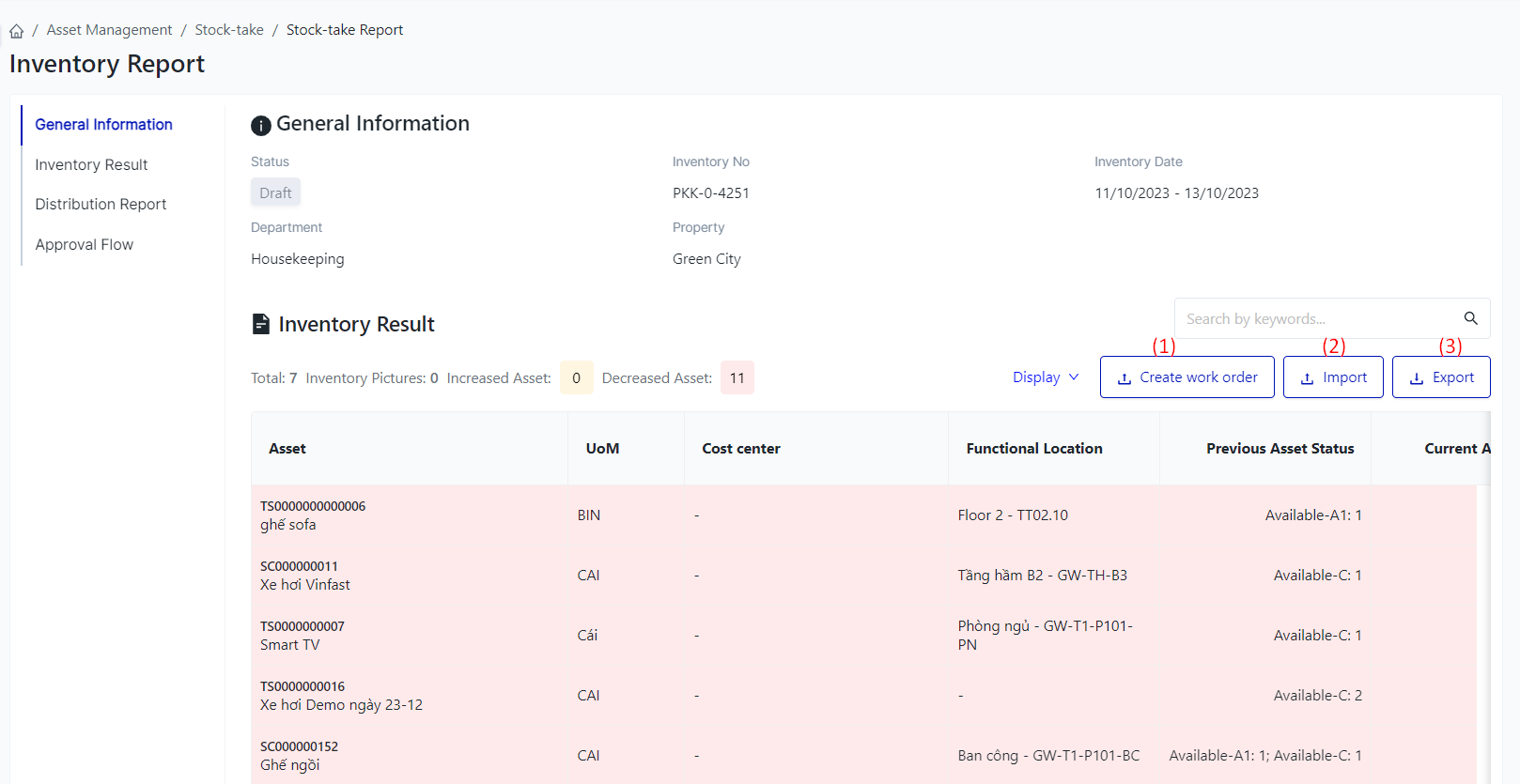Click the Increased Asset count badge
1520x784 pixels.
(576, 378)
